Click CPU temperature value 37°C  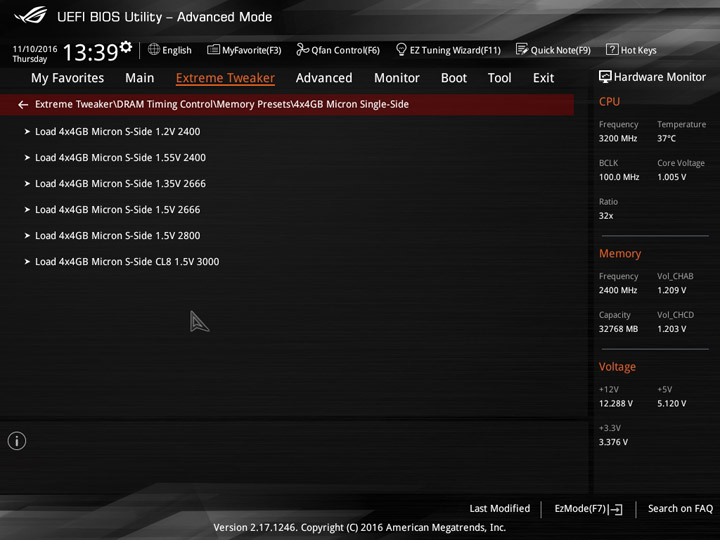click(666, 139)
